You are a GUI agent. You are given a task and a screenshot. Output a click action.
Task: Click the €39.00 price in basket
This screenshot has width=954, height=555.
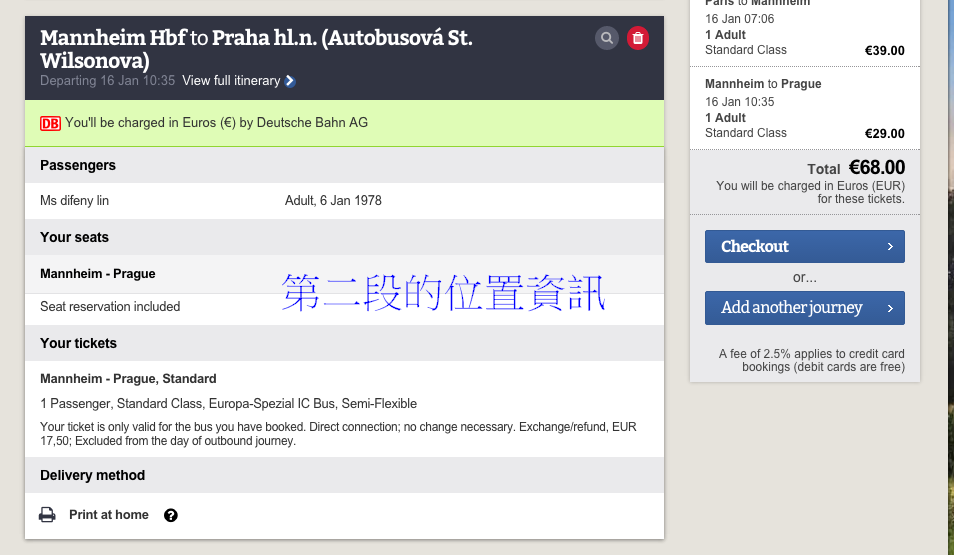[x=885, y=51]
